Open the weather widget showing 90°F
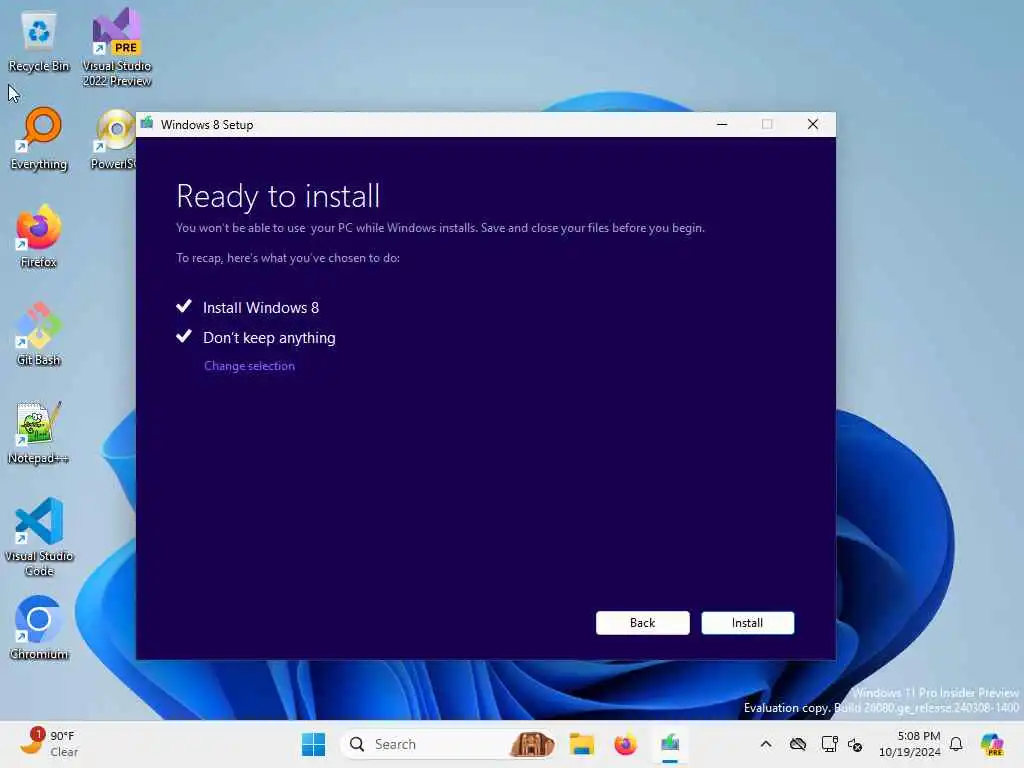This screenshot has width=1024, height=768. (x=50, y=744)
